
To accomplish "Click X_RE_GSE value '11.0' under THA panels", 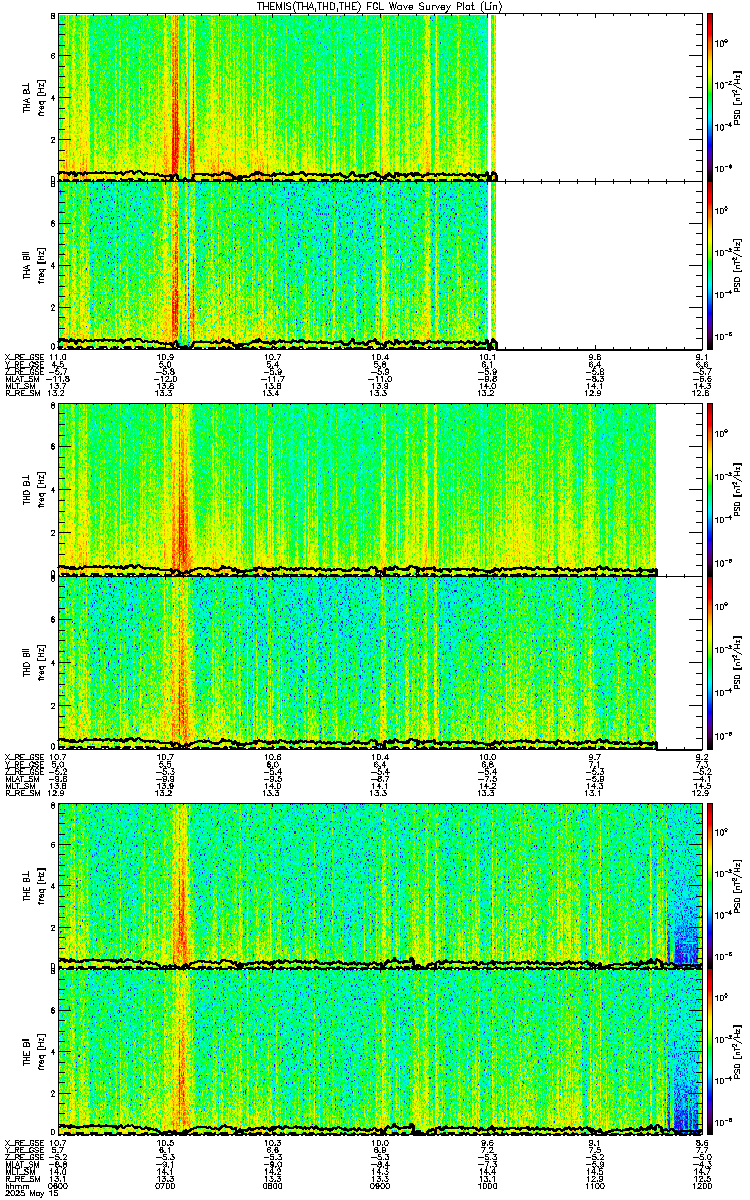I will [x=58, y=357].
